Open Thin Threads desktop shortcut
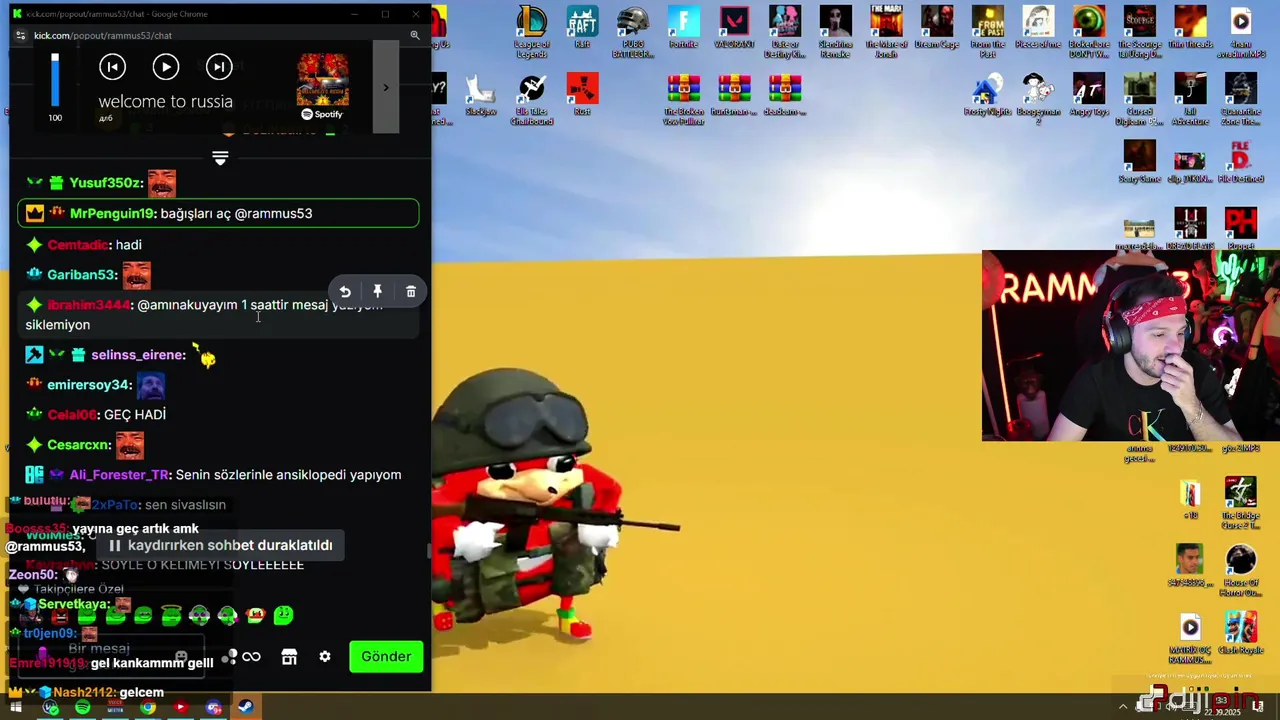 [x=1190, y=27]
